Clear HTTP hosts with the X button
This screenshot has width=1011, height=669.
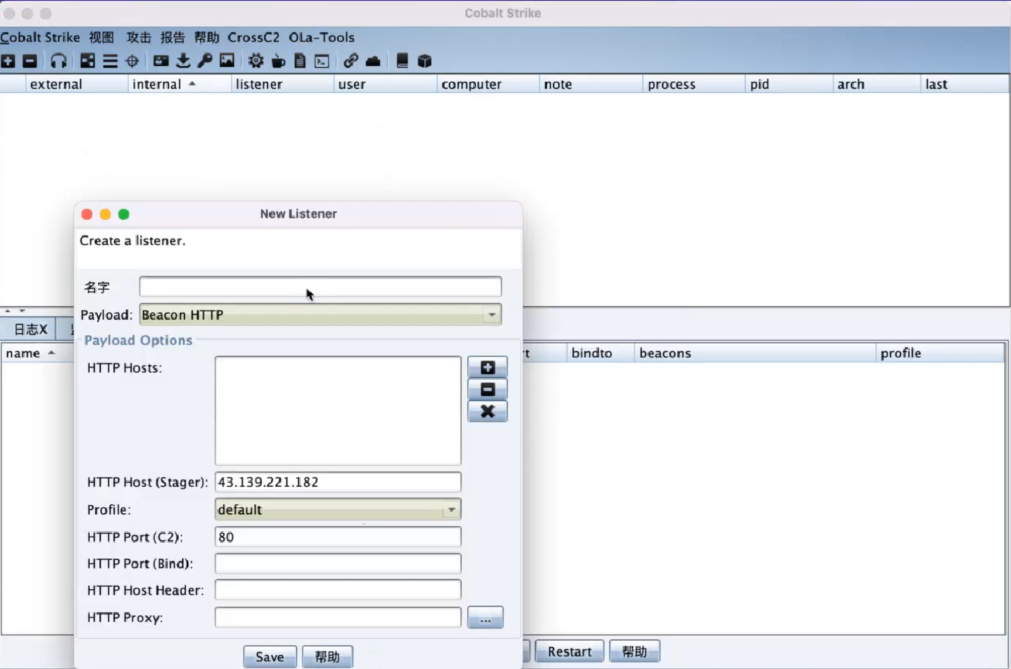coord(487,411)
